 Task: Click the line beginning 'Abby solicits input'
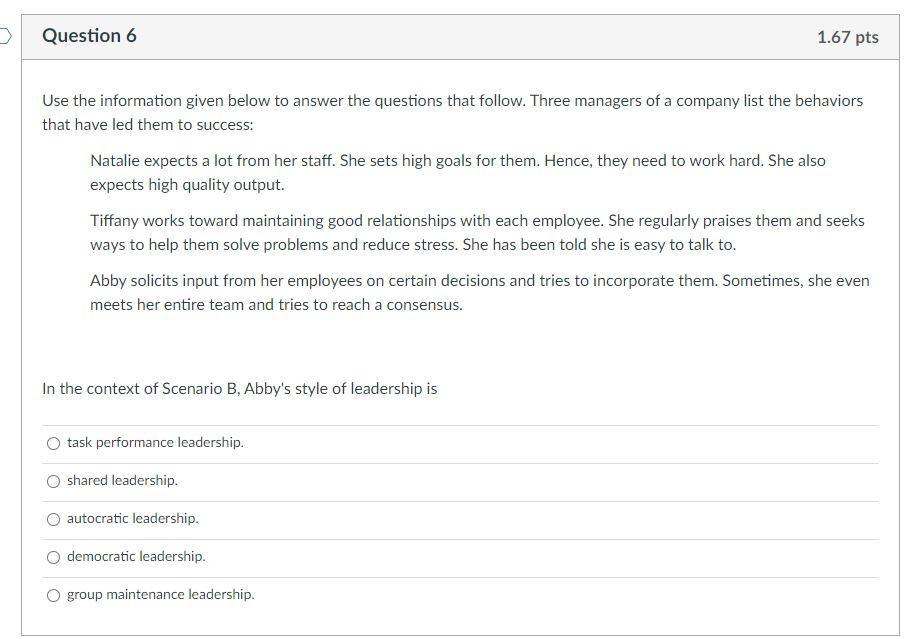pyautogui.click(x=479, y=280)
